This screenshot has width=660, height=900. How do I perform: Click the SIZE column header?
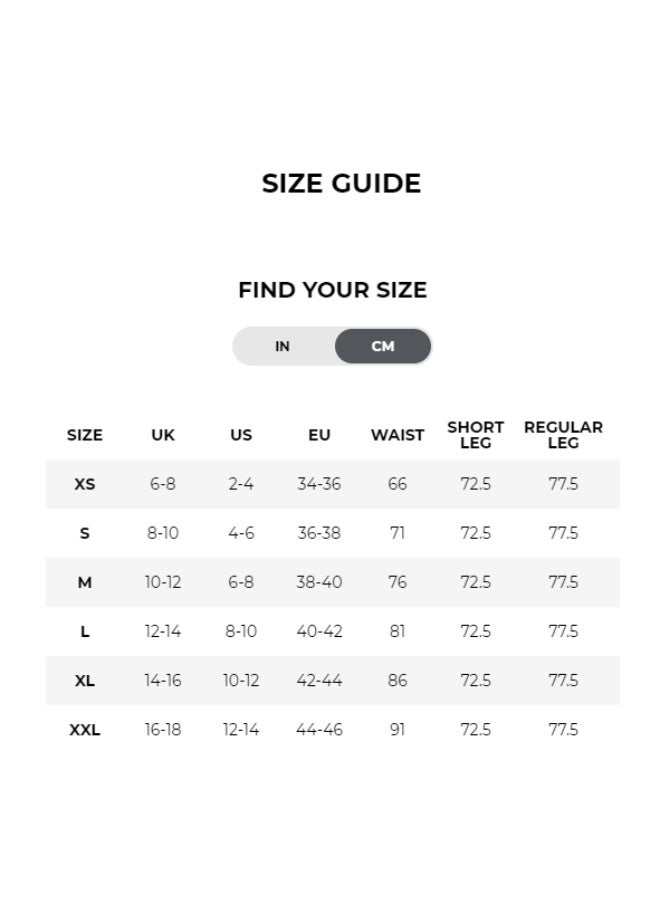[85, 435]
